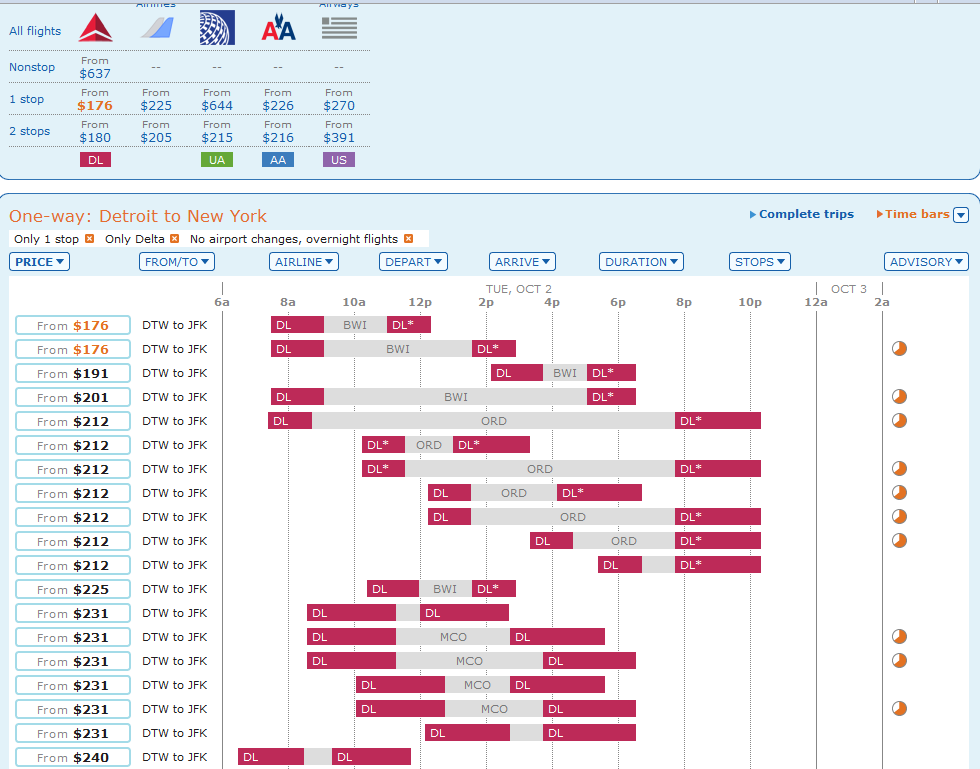Click the 'One-way: Detroit to New York' heading
This screenshot has height=769, width=980.
(138, 216)
